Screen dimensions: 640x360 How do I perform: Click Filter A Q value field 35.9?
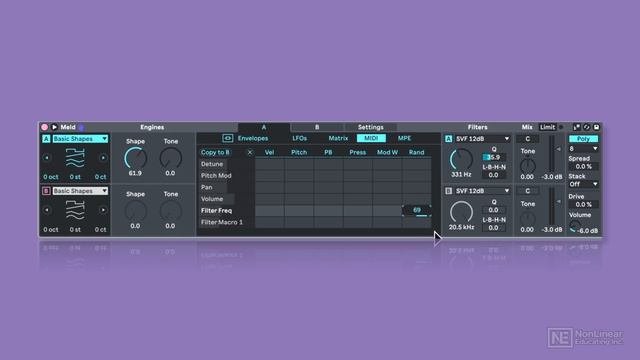(x=493, y=158)
